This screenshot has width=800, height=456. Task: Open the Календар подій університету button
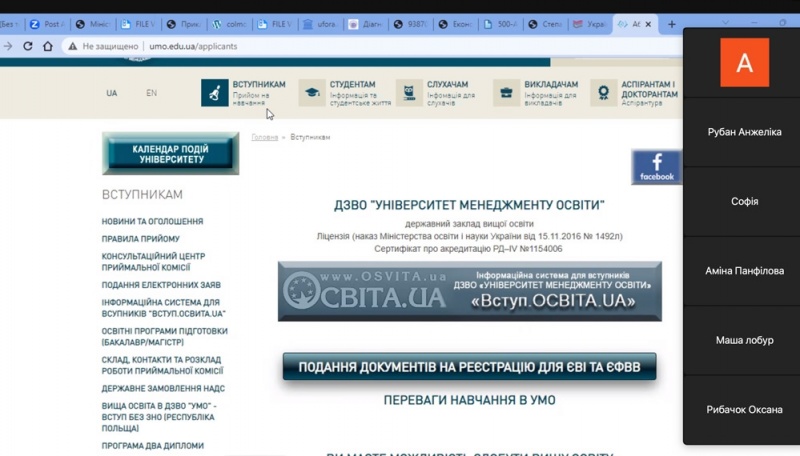169,154
